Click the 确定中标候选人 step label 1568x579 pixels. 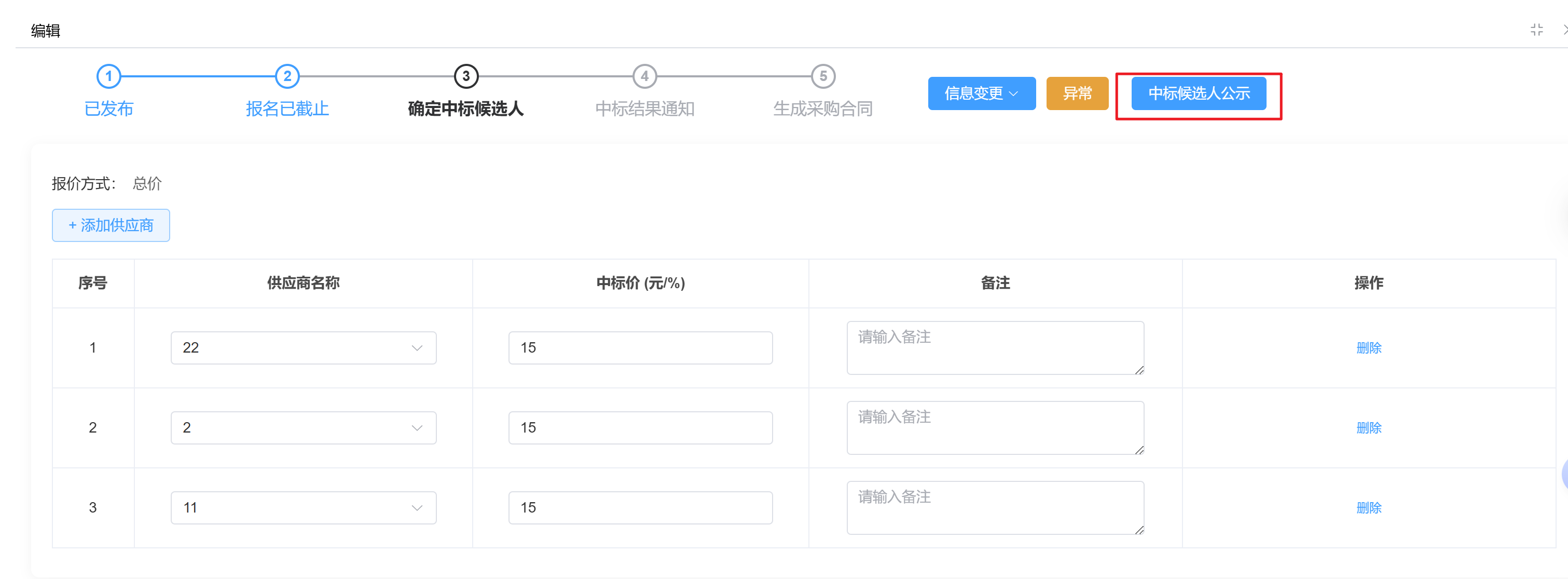(x=465, y=109)
